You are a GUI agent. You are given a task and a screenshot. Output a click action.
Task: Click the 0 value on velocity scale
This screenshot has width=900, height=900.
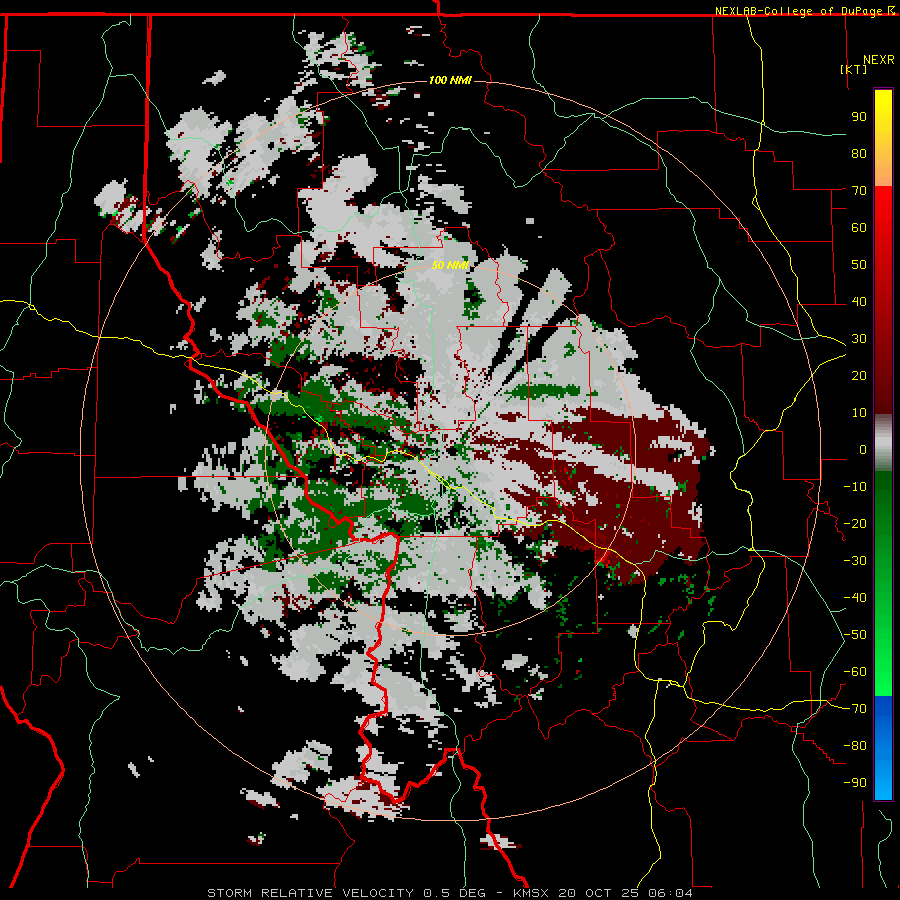pyautogui.click(x=863, y=450)
